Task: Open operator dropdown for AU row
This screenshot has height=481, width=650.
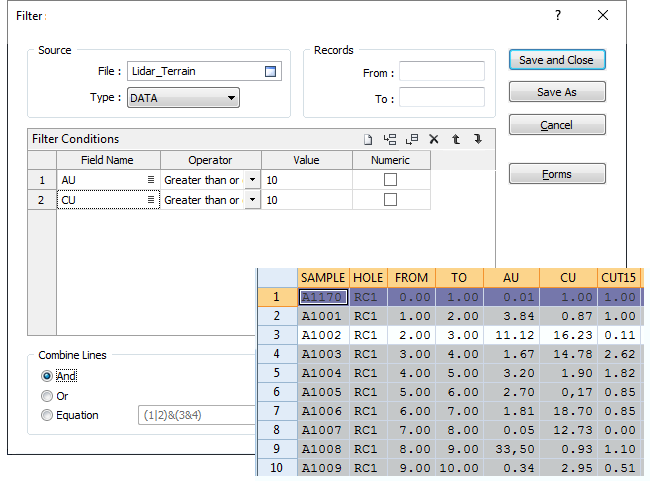Action: (x=252, y=179)
